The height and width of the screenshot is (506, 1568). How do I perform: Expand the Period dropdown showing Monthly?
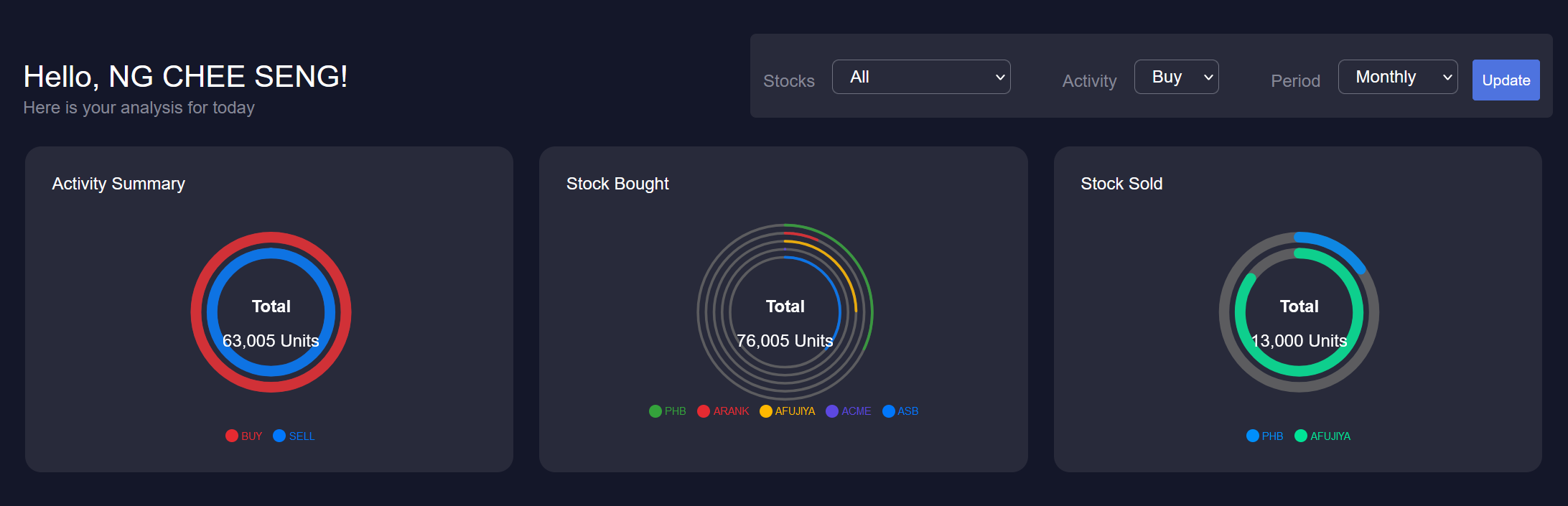(x=1397, y=77)
